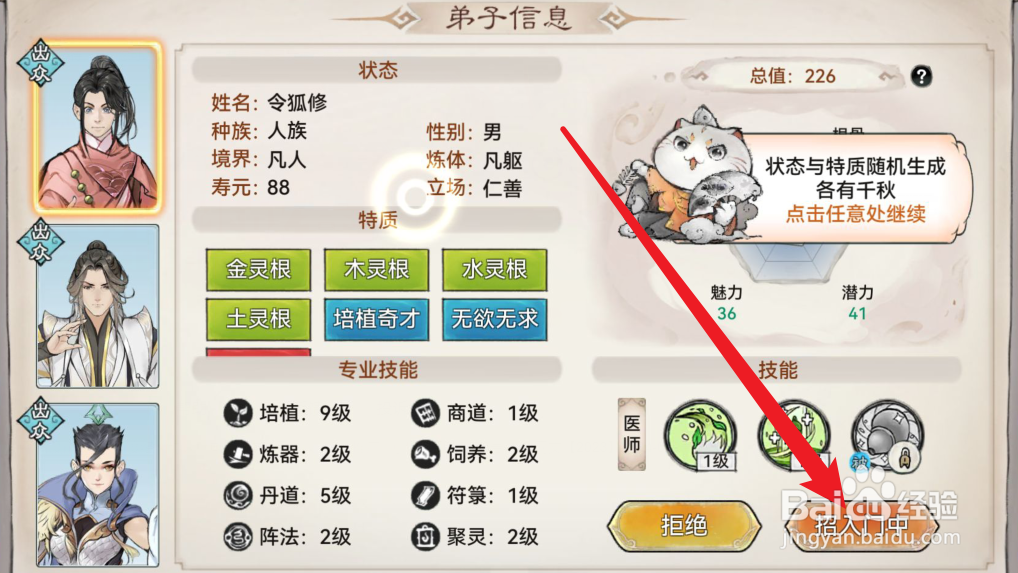Click the 培植 planting skill icon
This screenshot has height=573, width=1018.
coord(238,413)
